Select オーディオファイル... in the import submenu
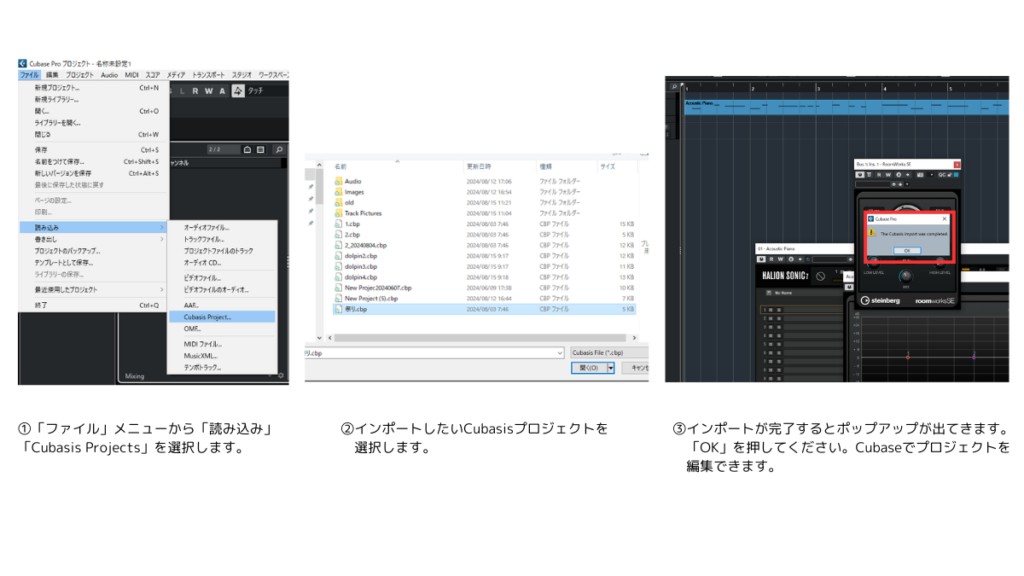Image resolution: width=1024 pixels, height=576 pixels. tap(222, 227)
